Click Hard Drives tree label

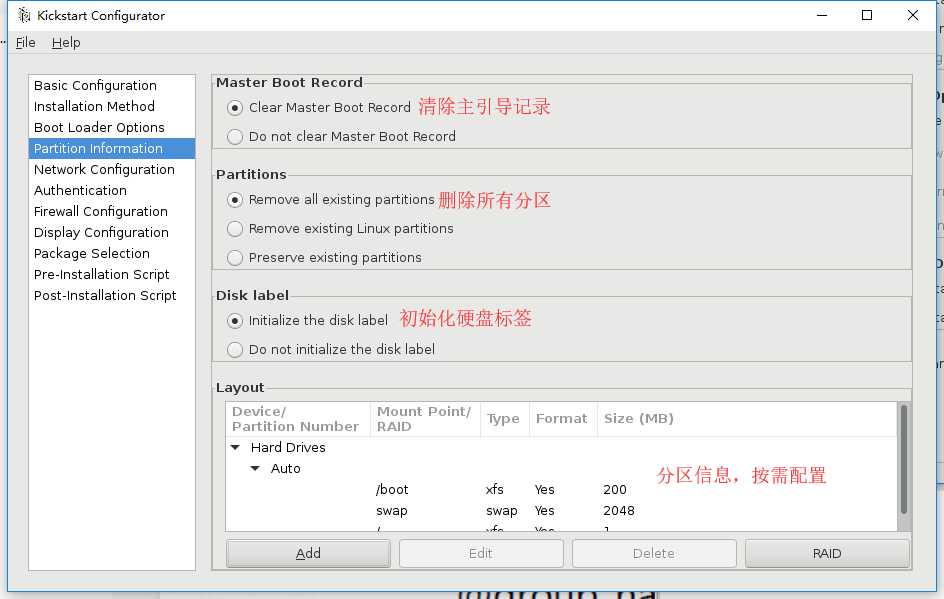click(288, 448)
